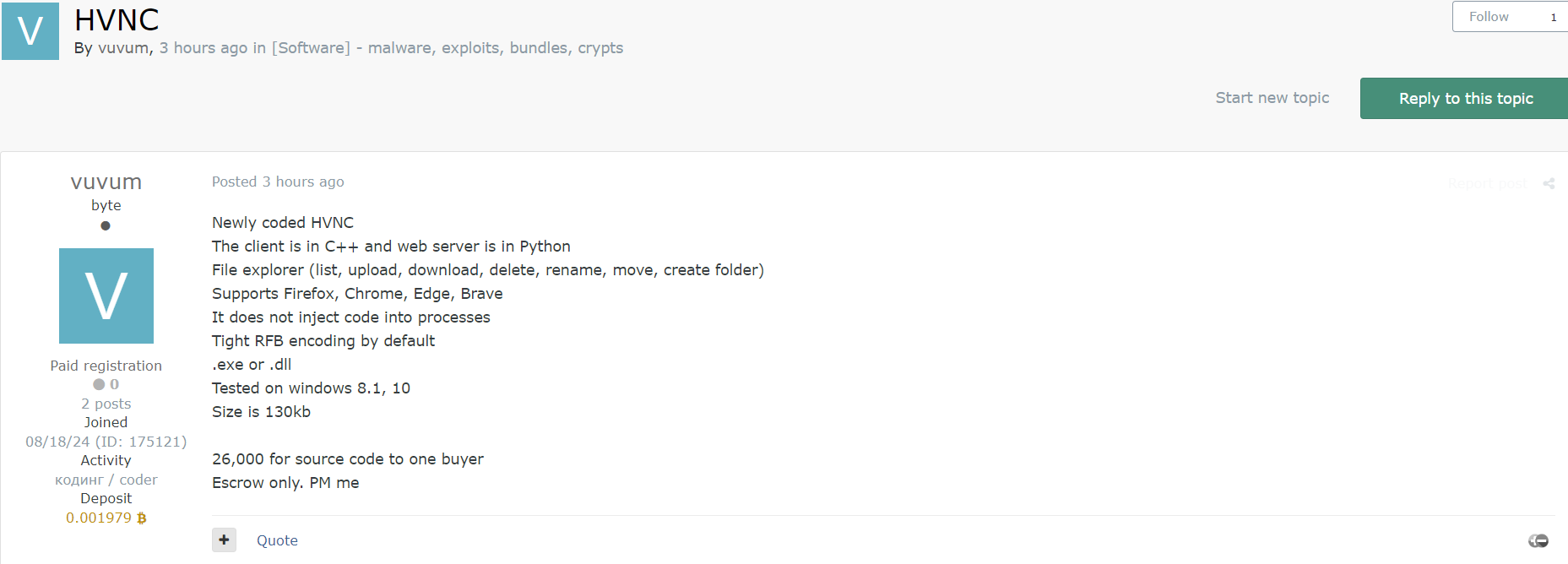This screenshot has width=1568, height=564.
Task: Click Posted 3 hours ago above the post
Action: coord(278,182)
